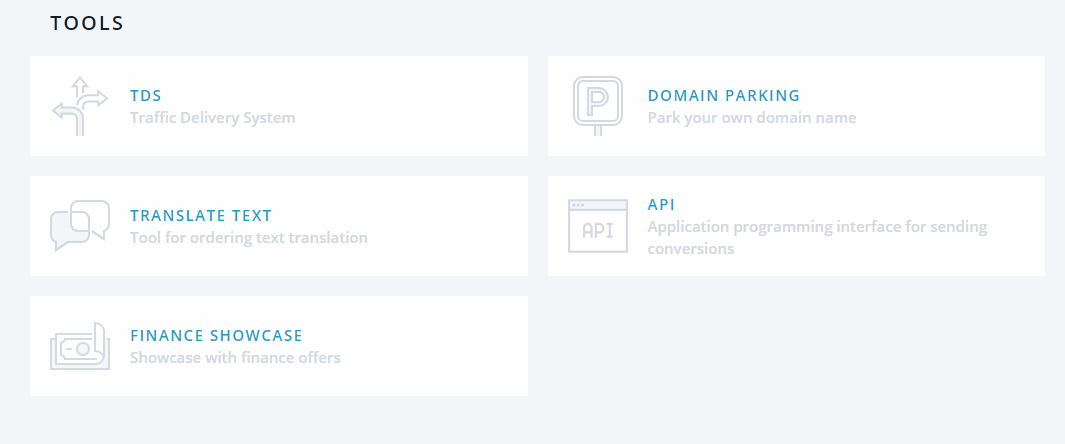Viewport: 1065px width, 444px height.
Task: Click the Finance Showcase money icon
Action: click(x=80, y=346)
